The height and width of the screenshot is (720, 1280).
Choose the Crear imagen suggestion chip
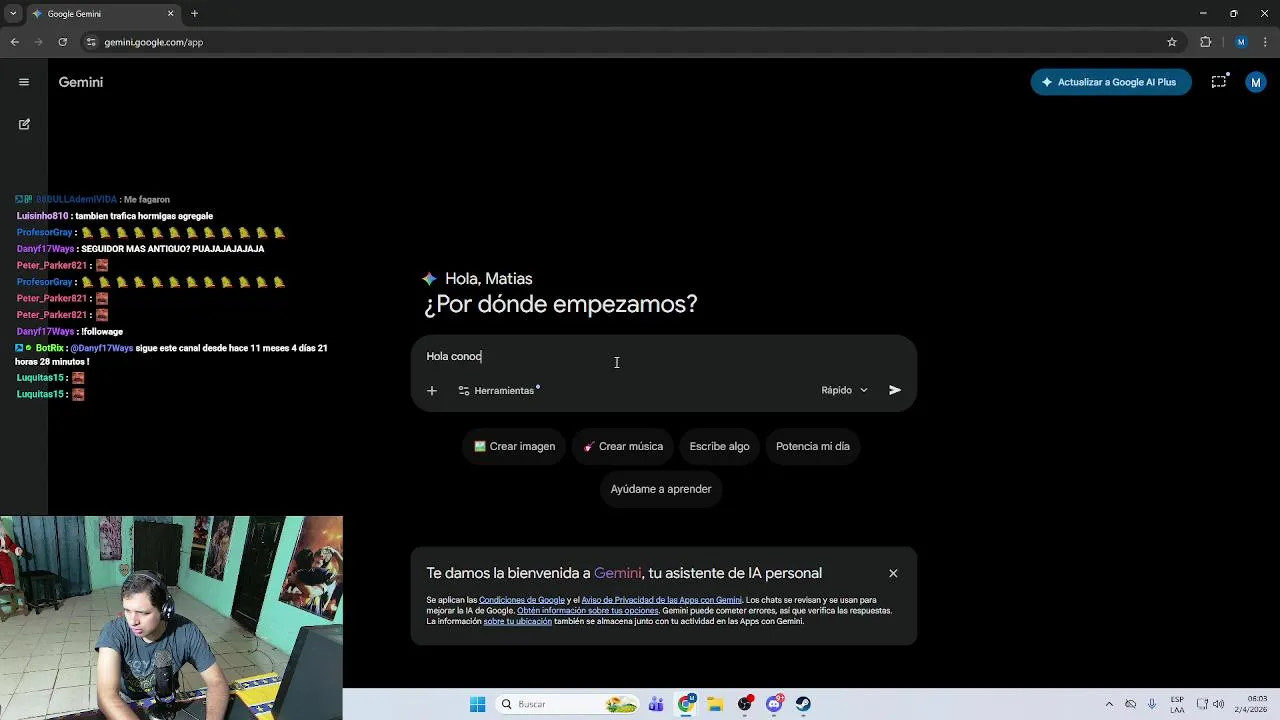pos(515,446)
